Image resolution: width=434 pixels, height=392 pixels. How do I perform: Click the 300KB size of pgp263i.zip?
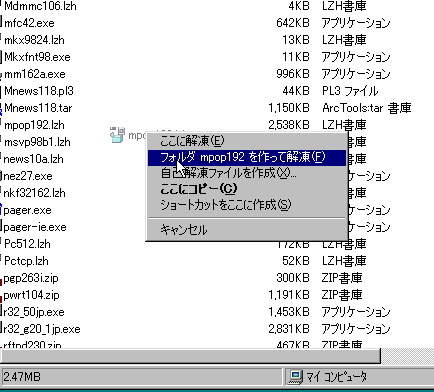(293, 278)
